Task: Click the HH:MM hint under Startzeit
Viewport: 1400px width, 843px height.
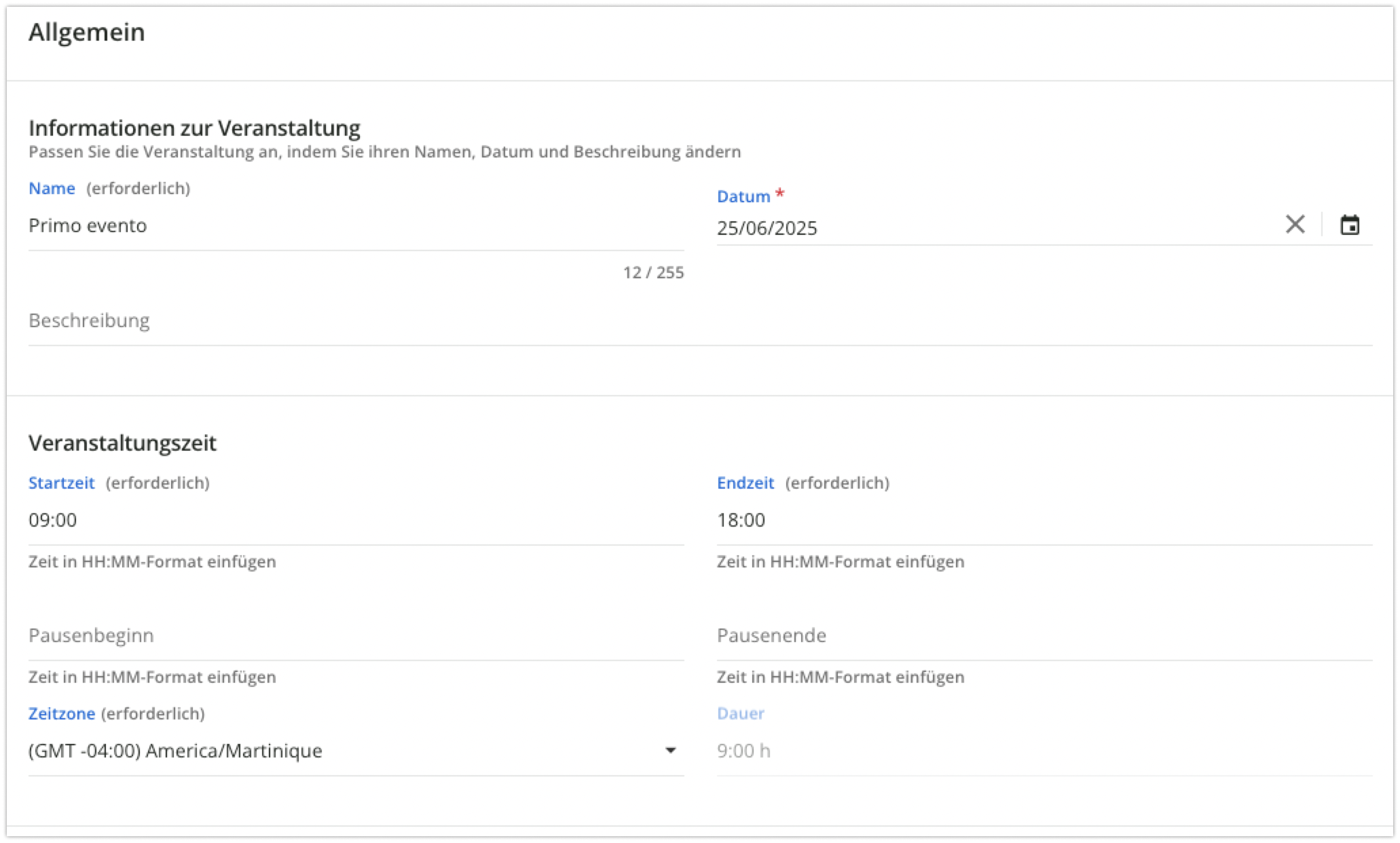Action: click(x=152, y=561)
